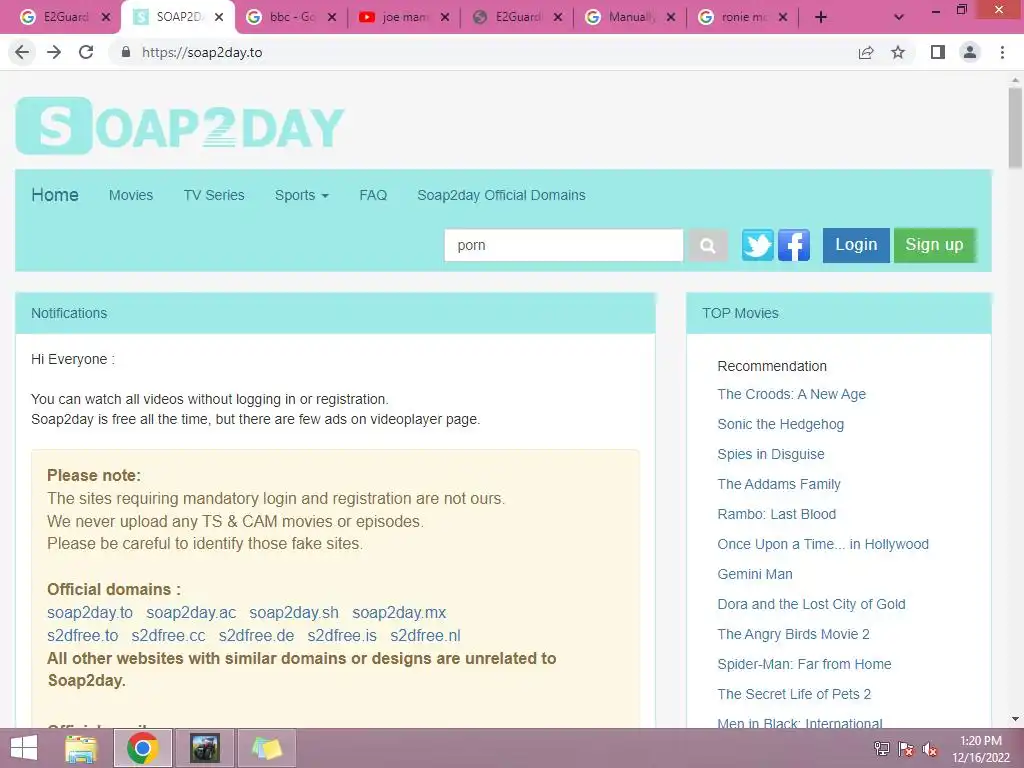Open Chrome's three-dot menu

tap(1002, 52)
